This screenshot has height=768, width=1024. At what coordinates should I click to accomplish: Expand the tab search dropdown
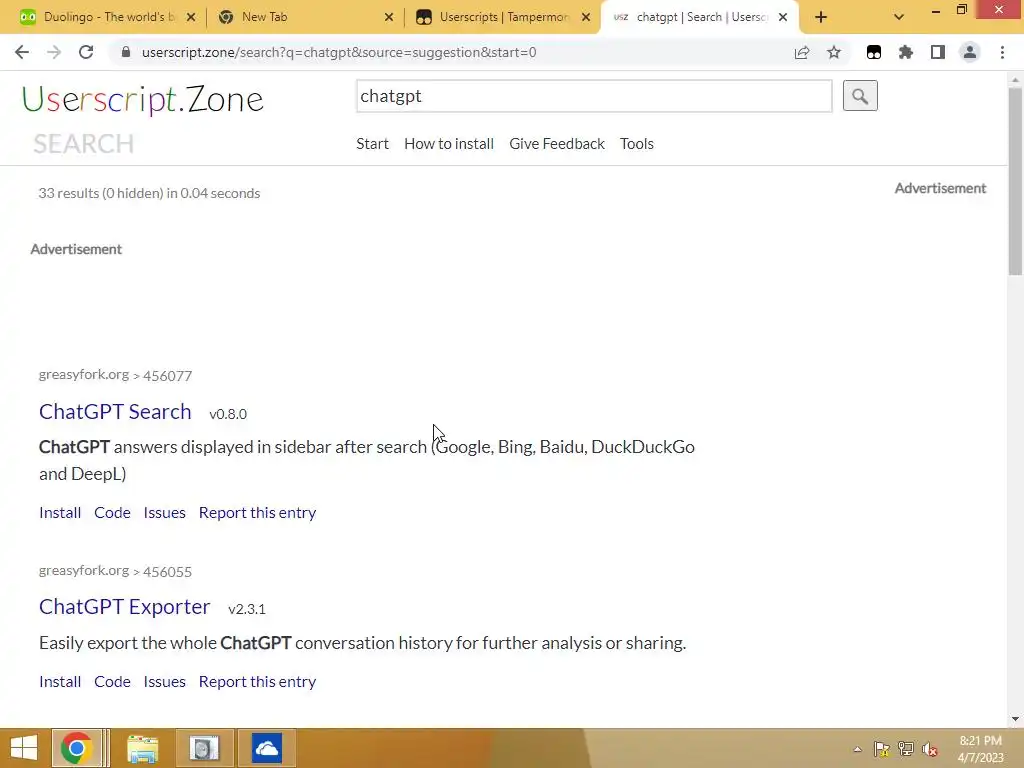coord(899,17)
